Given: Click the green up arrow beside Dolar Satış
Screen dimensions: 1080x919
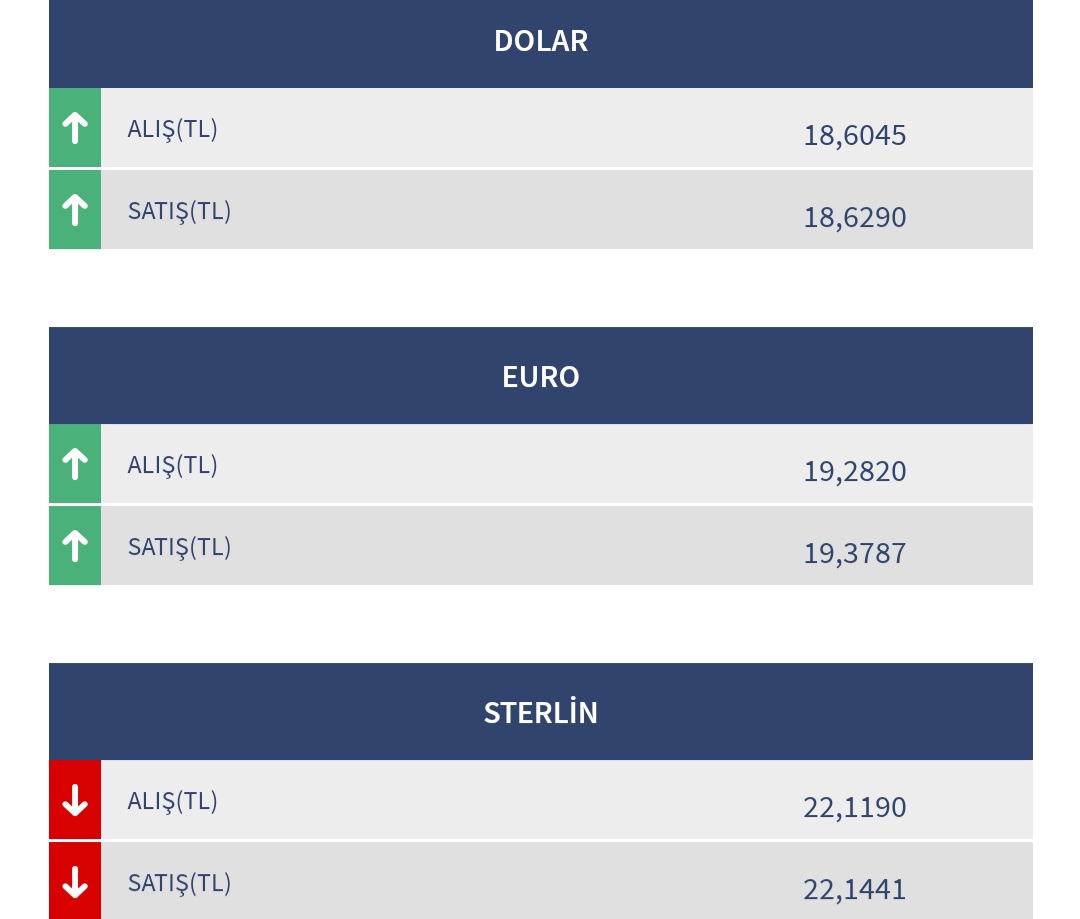Looking at the screenshot, I should 75,209.
